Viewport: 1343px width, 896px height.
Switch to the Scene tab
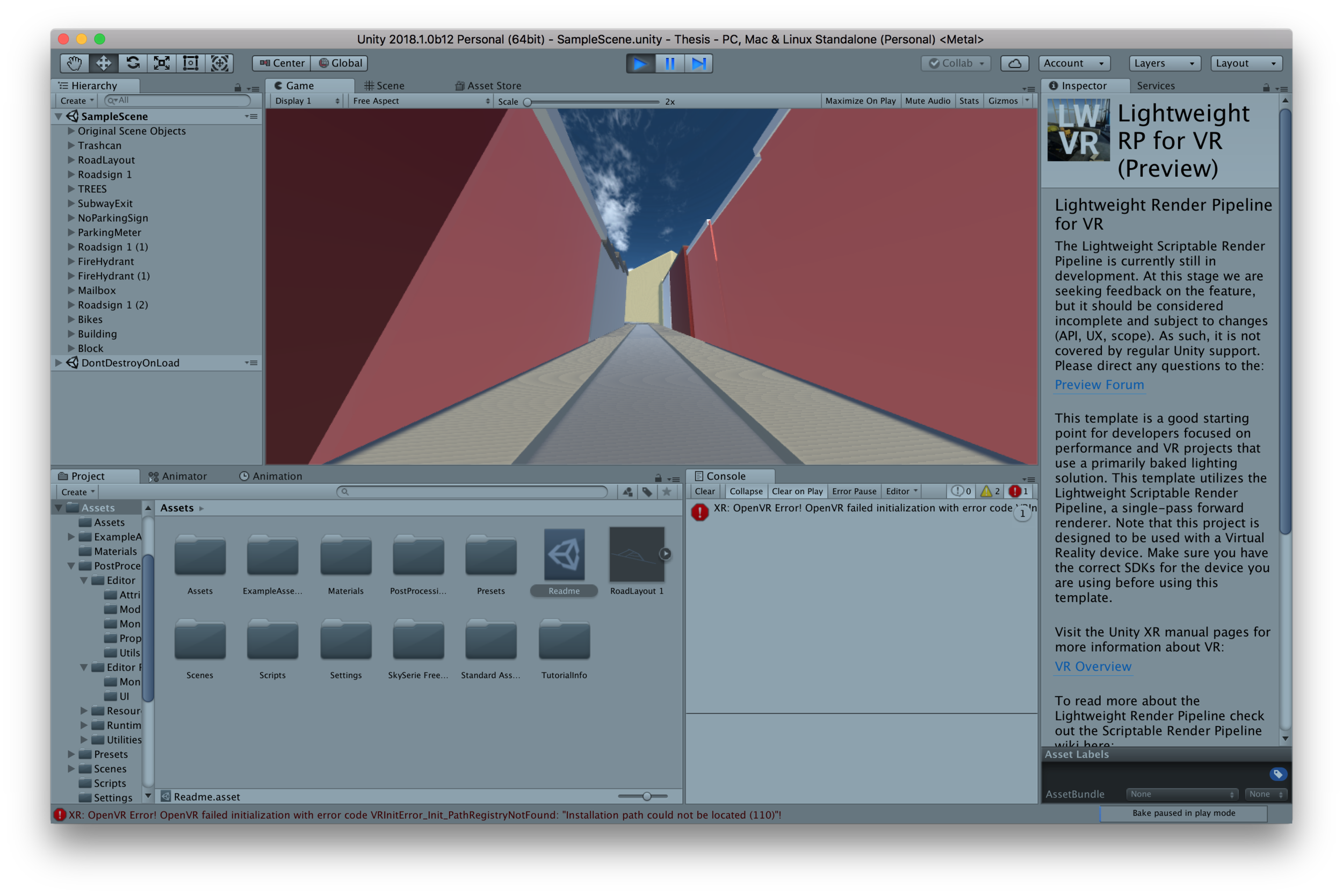point(385,86)
